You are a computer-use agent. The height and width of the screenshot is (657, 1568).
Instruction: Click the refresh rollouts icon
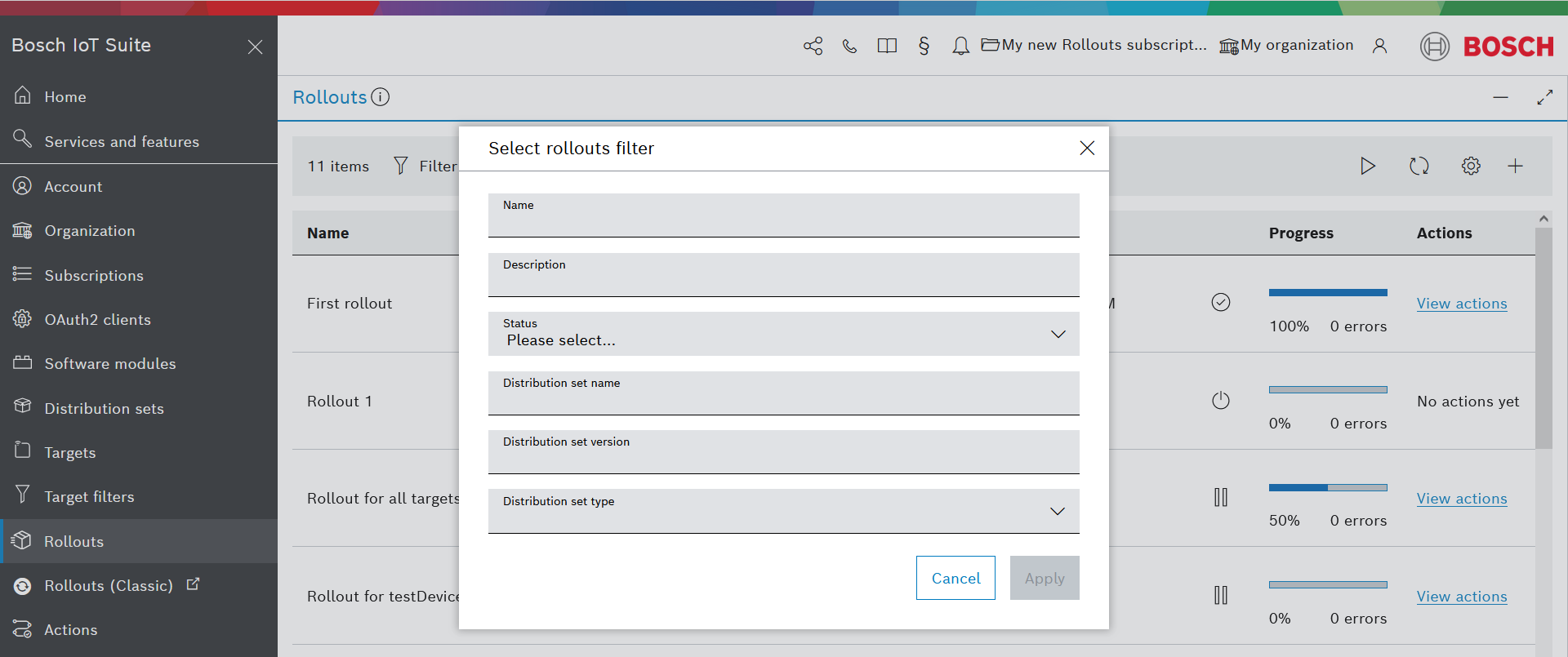point(1419,166)
